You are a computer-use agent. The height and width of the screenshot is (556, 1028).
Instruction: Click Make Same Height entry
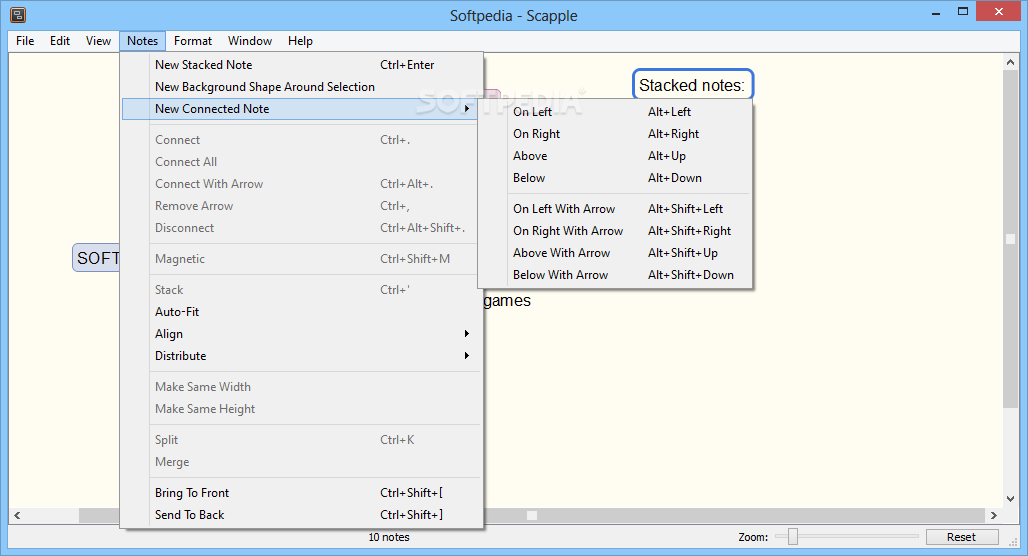(x=302, y=409)
